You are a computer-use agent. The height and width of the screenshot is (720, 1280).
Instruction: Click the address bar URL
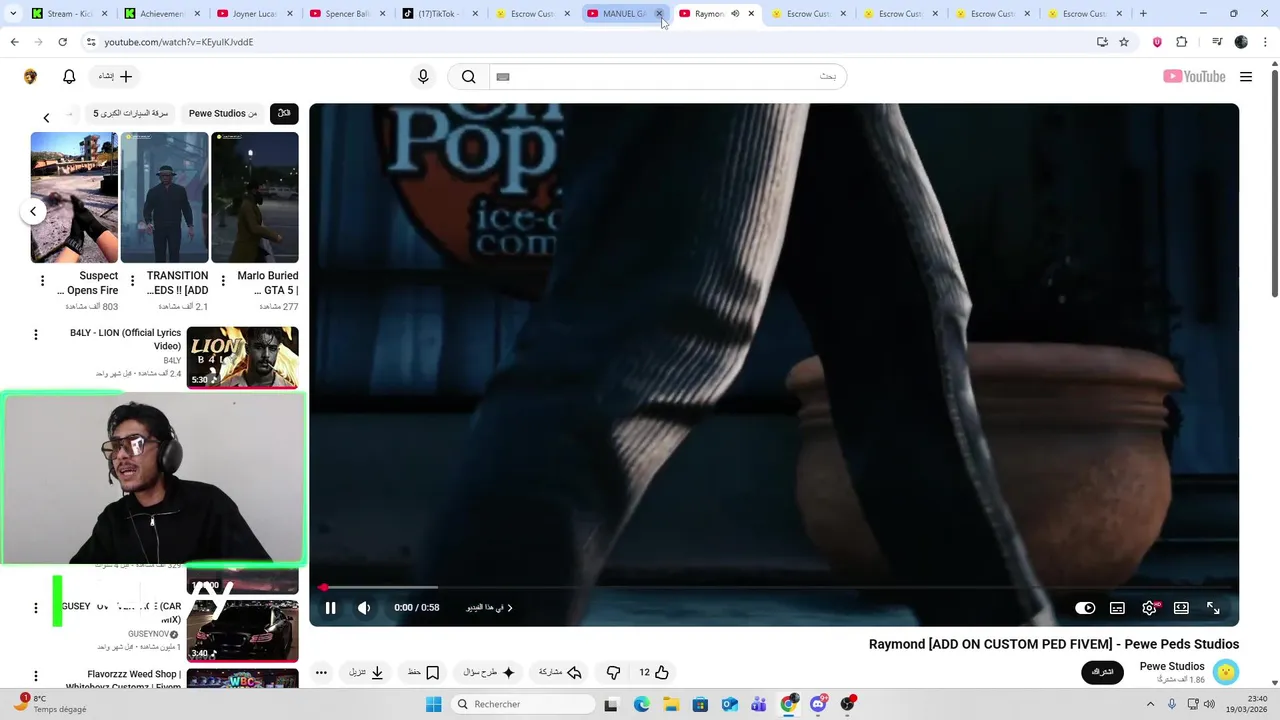(x=178, y=42)
